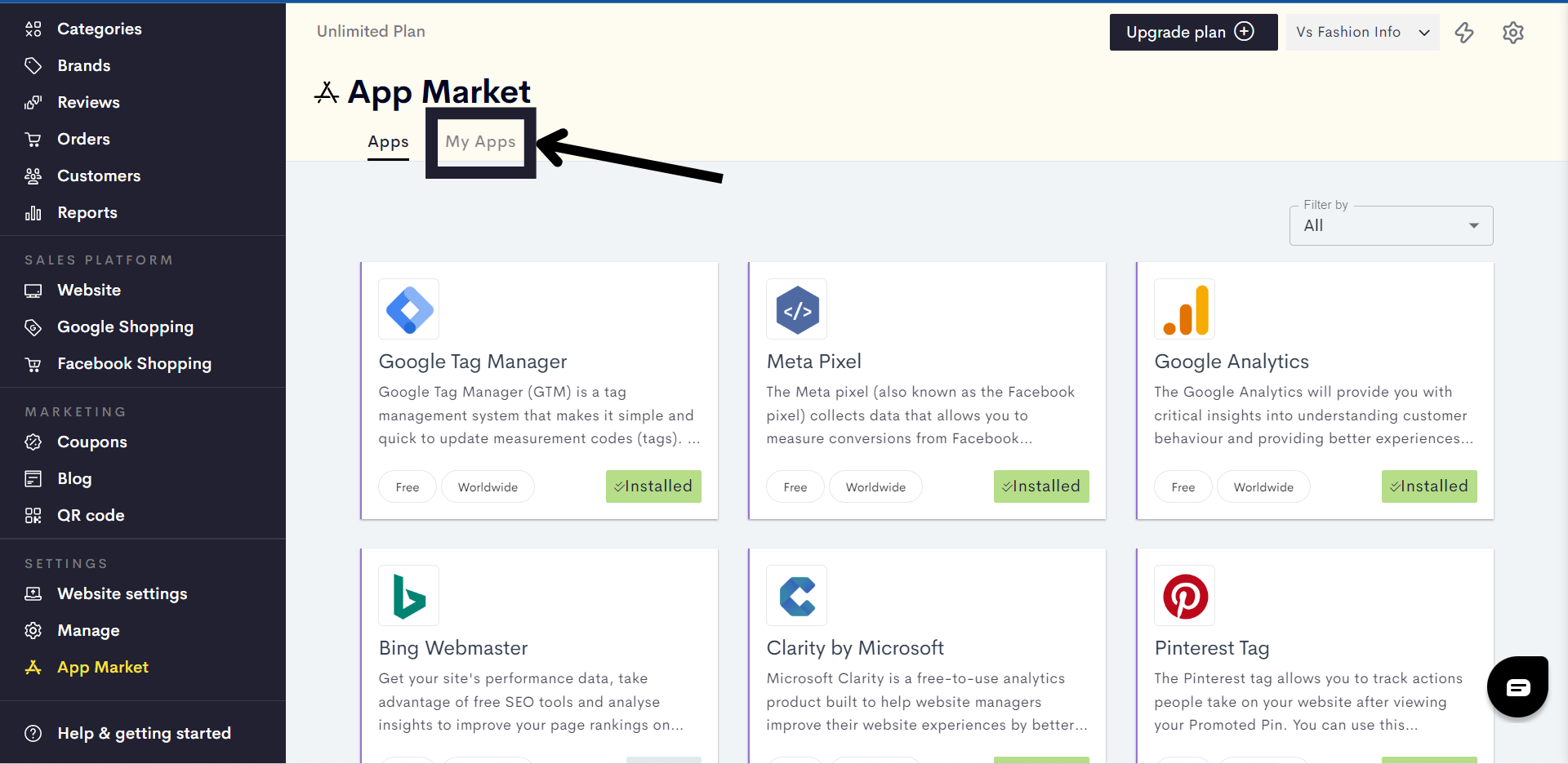Screen dimensions: 1568x764
Task: Go to Coupons under Marketing
Action: (x=92, y=442)
